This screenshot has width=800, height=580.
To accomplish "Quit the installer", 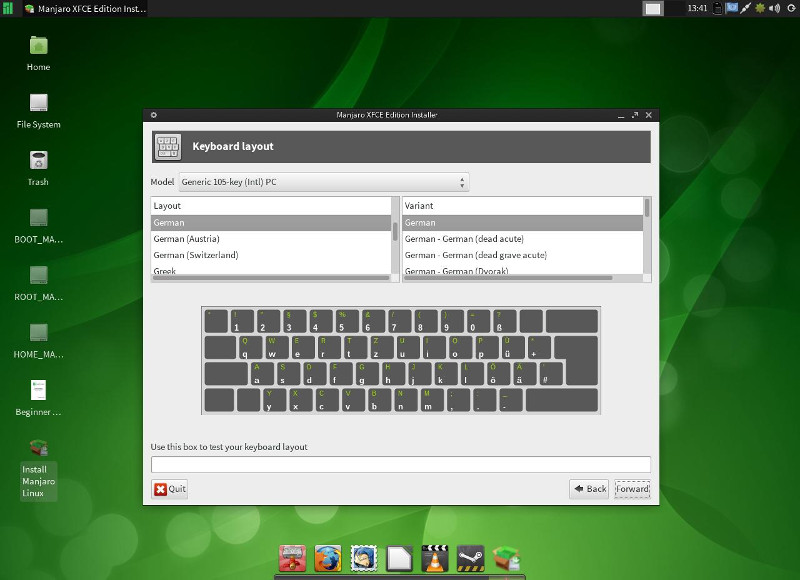I will [169, 489].
